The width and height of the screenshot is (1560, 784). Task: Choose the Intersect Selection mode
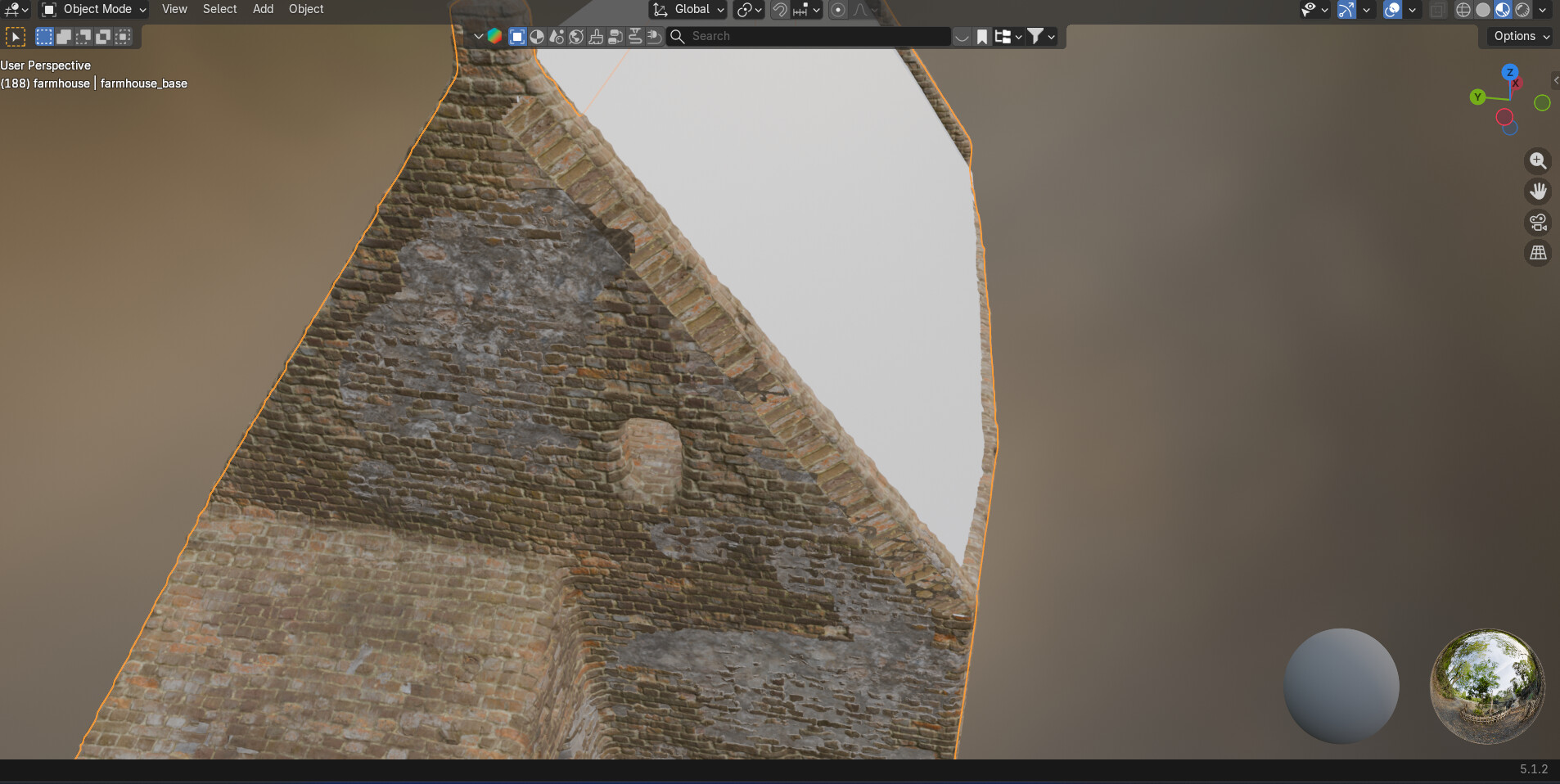coord(123,37)
